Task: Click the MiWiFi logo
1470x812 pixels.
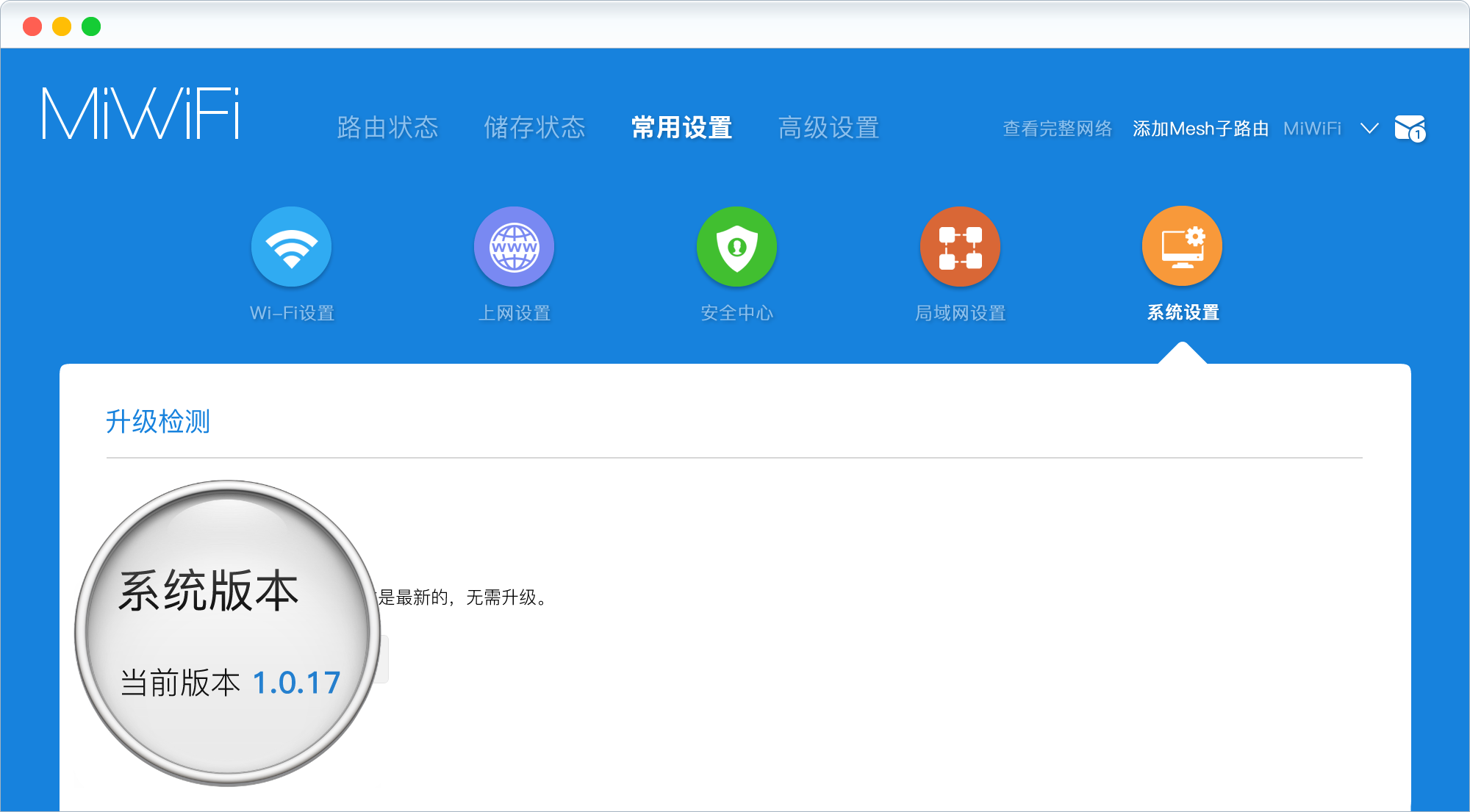Action: click(141, 114)
